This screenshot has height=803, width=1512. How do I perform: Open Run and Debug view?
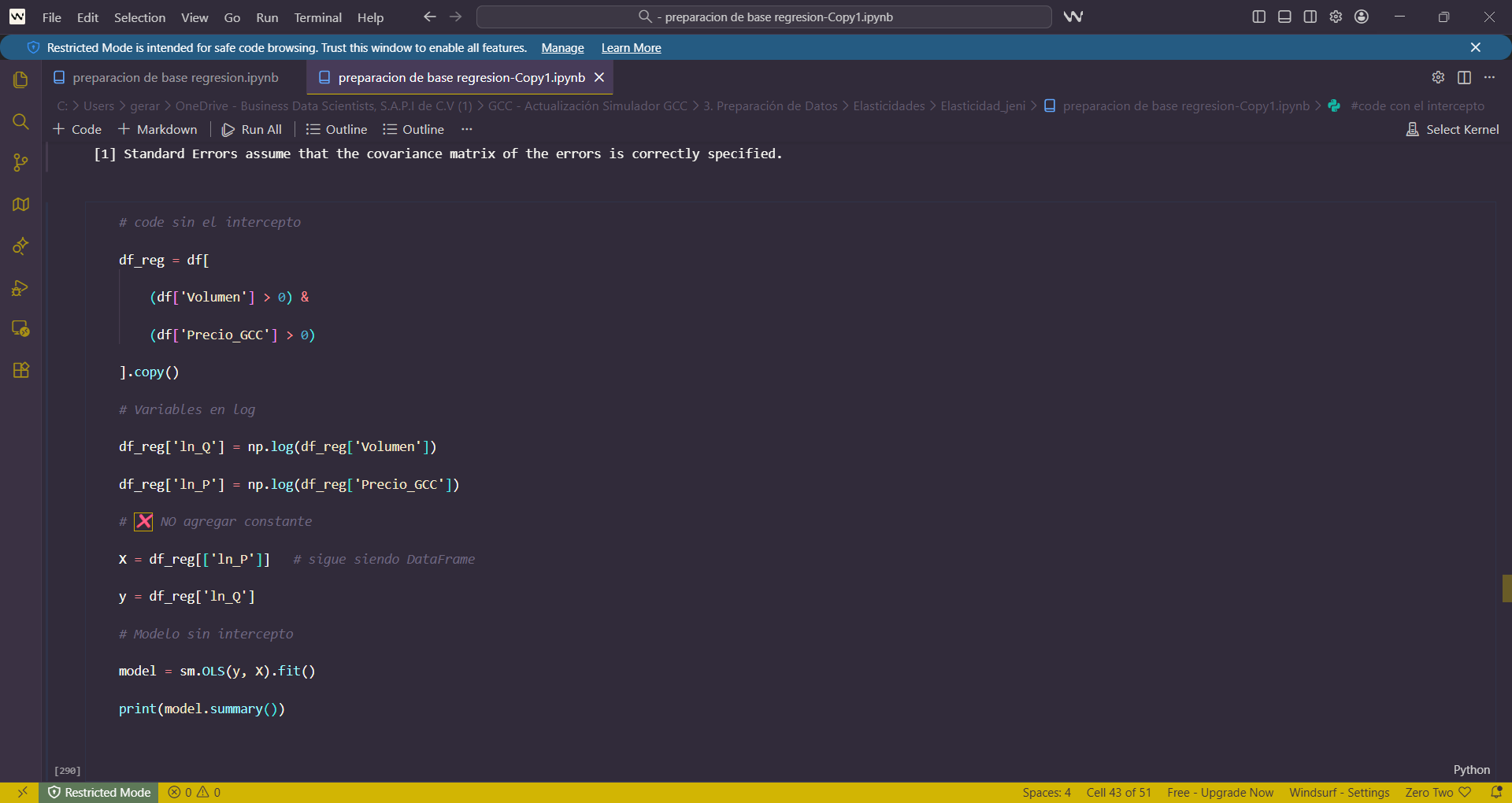coord(21,288)
